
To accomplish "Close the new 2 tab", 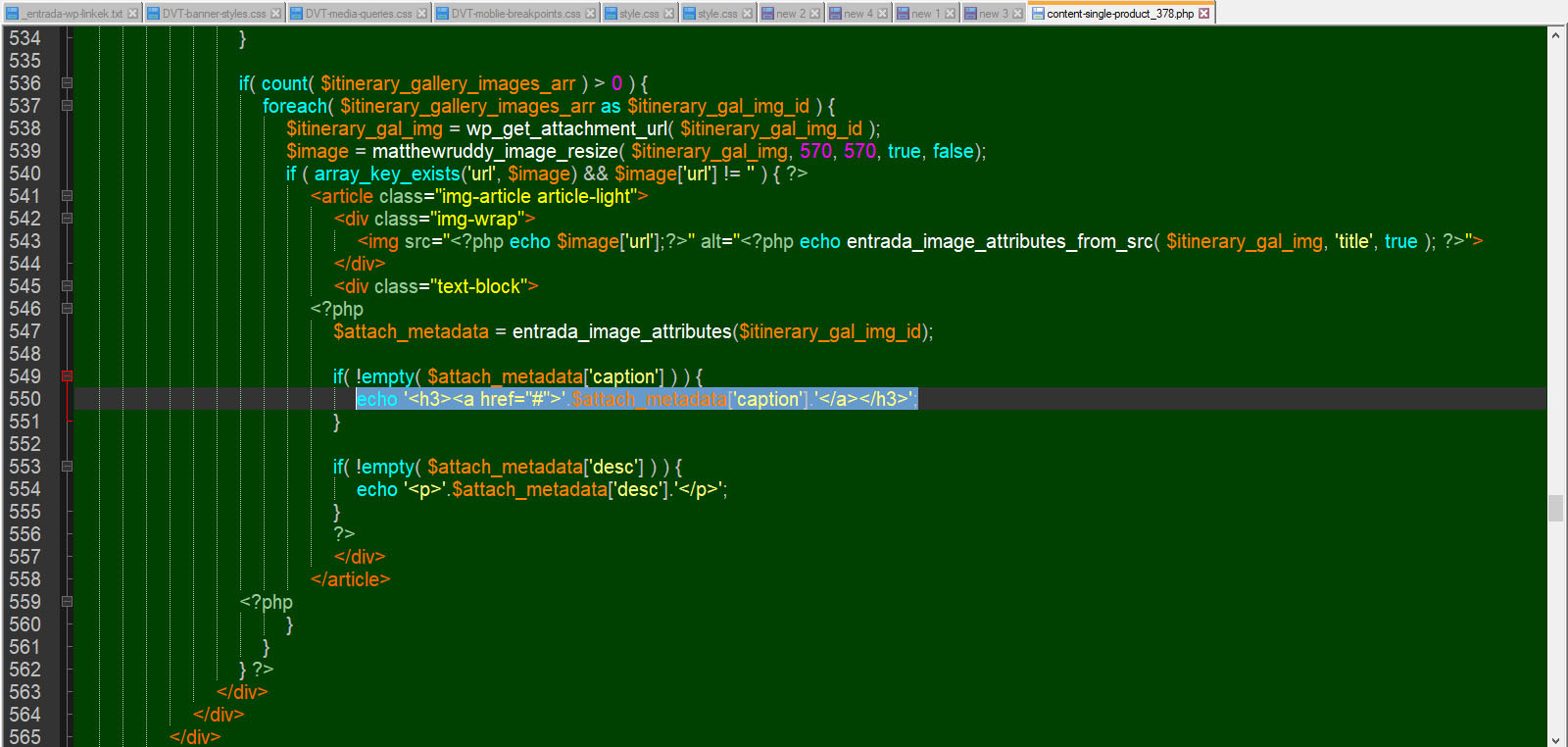I will (x=814, y=14).
